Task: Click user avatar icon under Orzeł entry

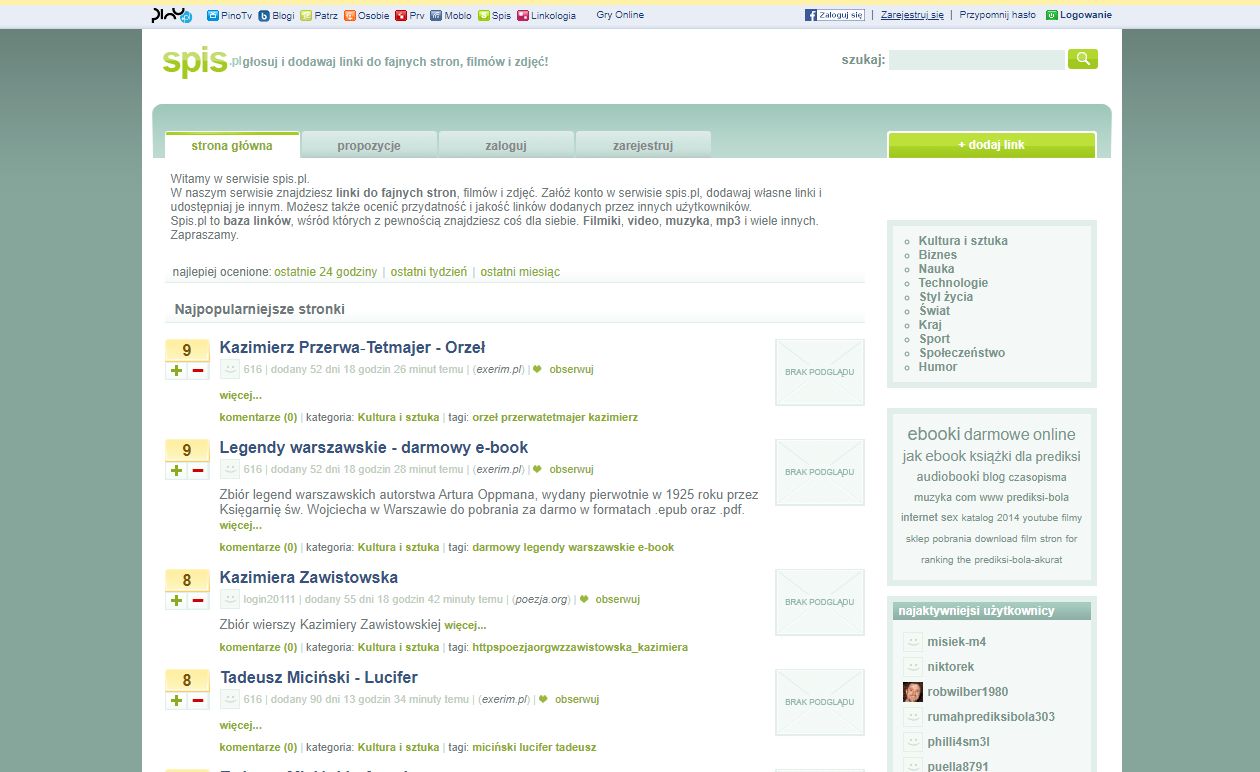Action: click(230, 370)
